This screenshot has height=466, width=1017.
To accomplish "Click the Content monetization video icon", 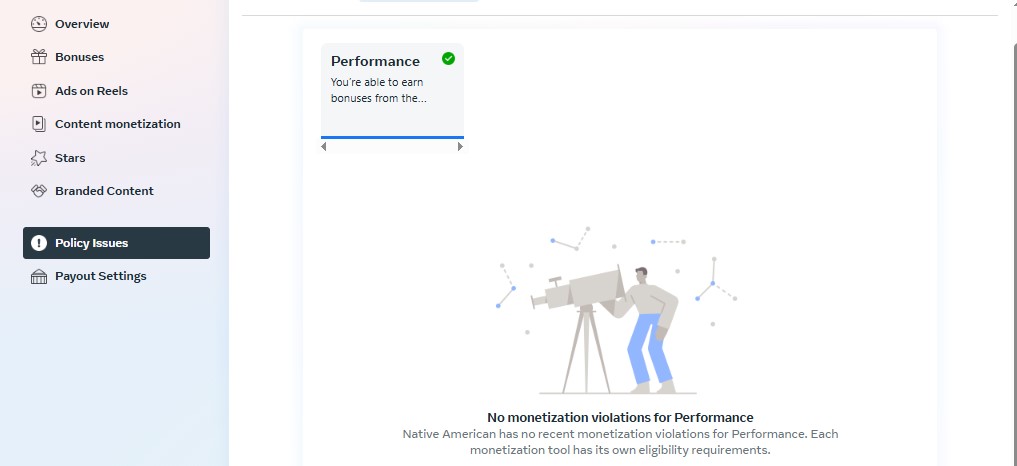I will pyautogui.click(x=39, y=124).
